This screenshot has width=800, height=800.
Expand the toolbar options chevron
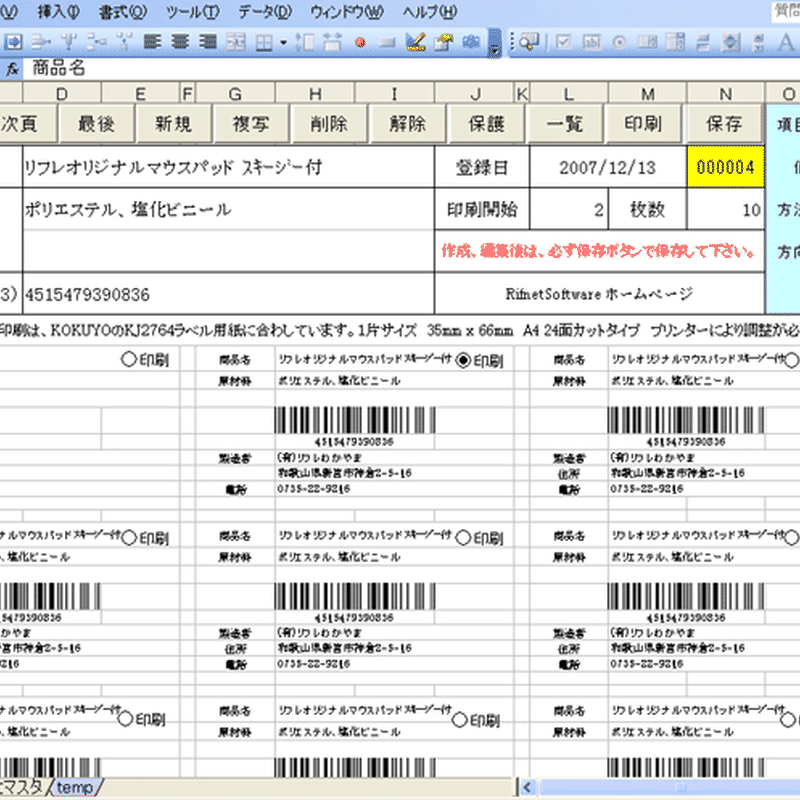tap(494, 43)
